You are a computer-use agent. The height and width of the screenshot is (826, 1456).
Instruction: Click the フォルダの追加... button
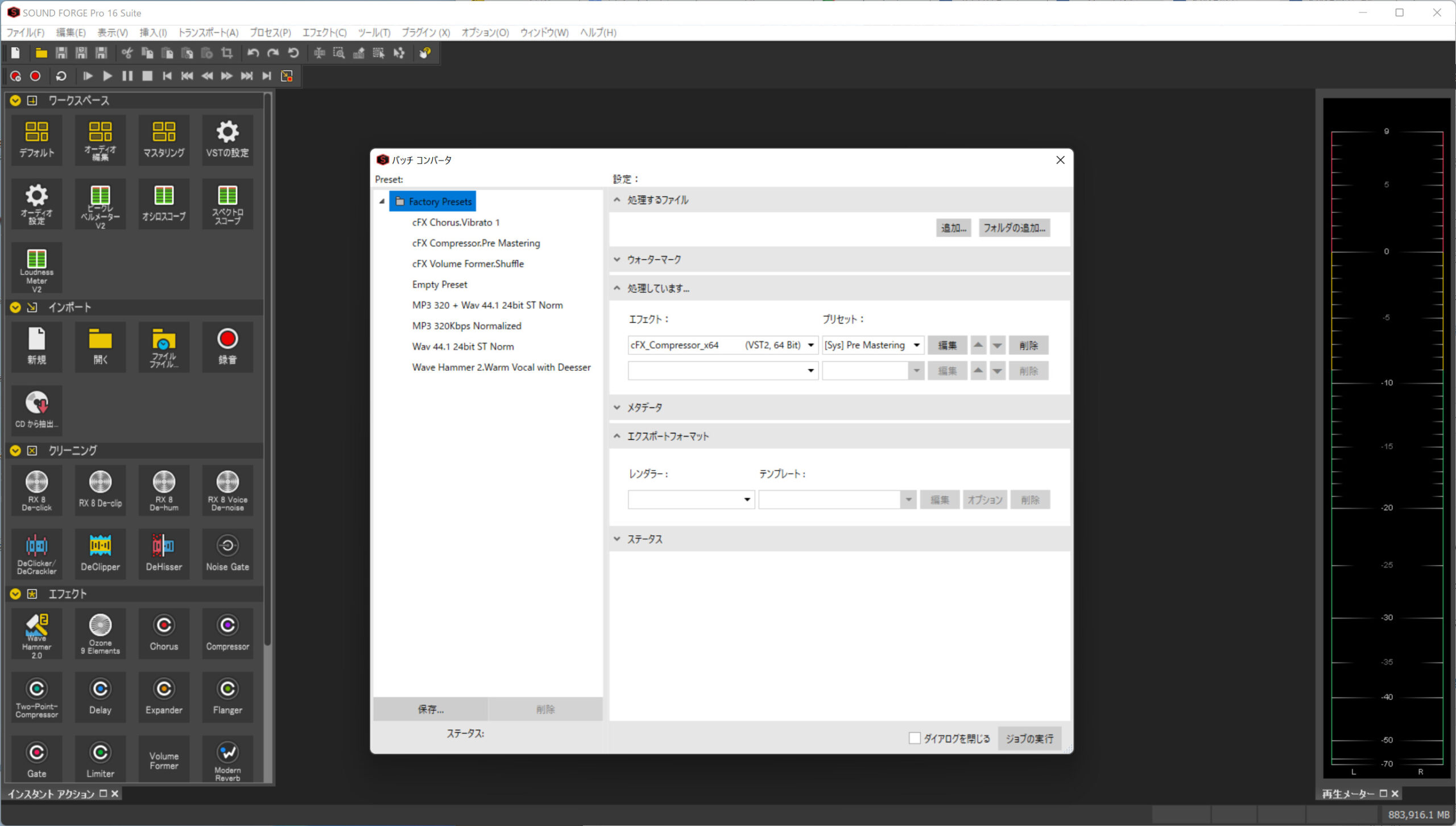[x=1014, y=228]
